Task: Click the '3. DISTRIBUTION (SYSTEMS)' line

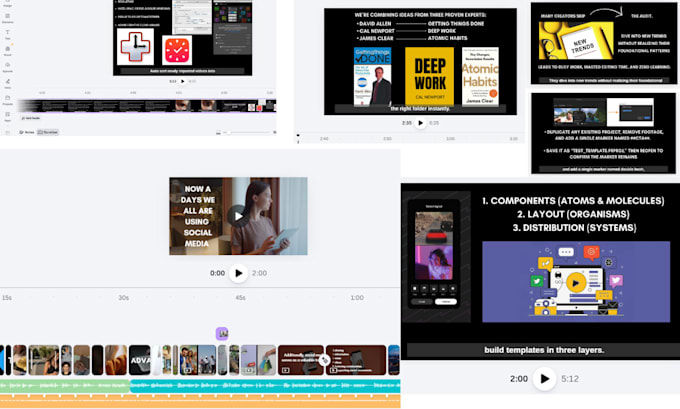Action: (575, 228)
